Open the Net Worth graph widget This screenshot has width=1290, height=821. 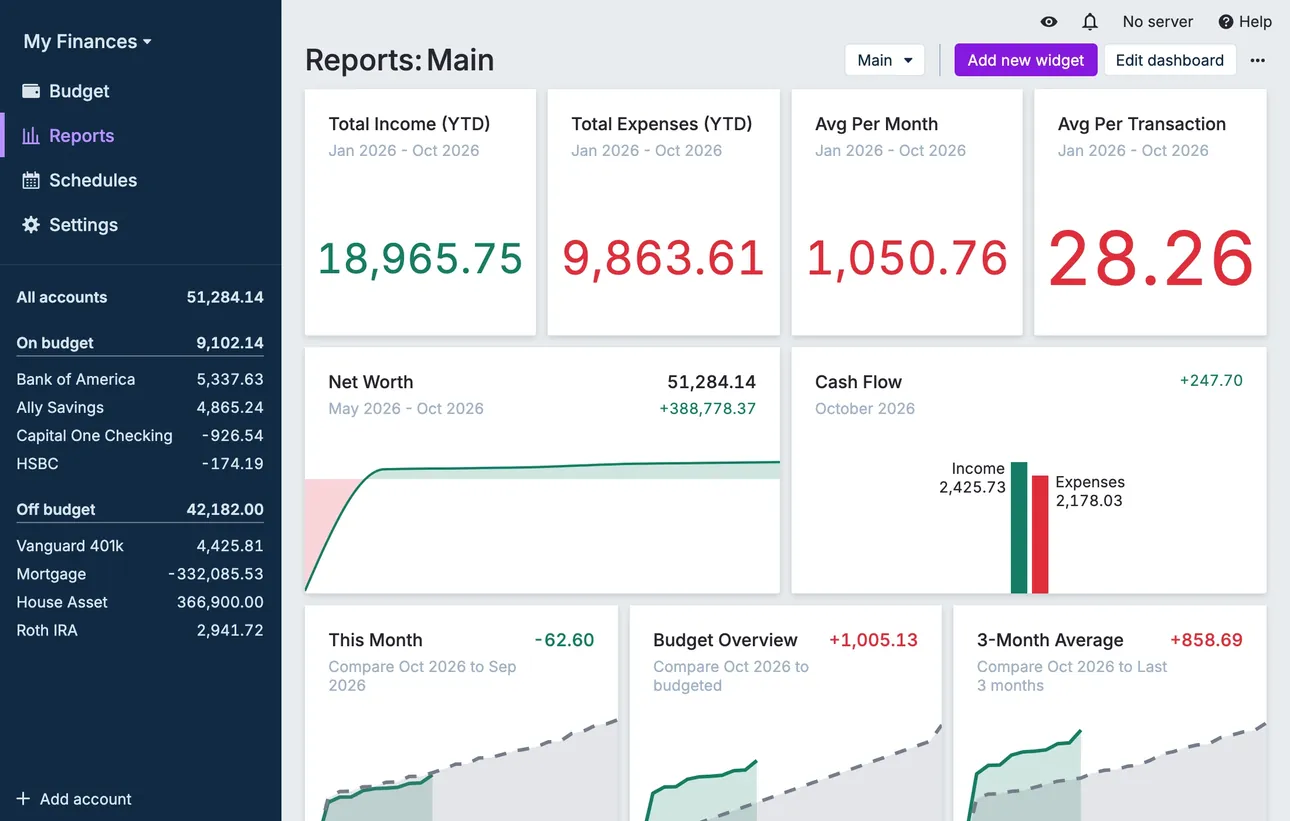point(542,470)
